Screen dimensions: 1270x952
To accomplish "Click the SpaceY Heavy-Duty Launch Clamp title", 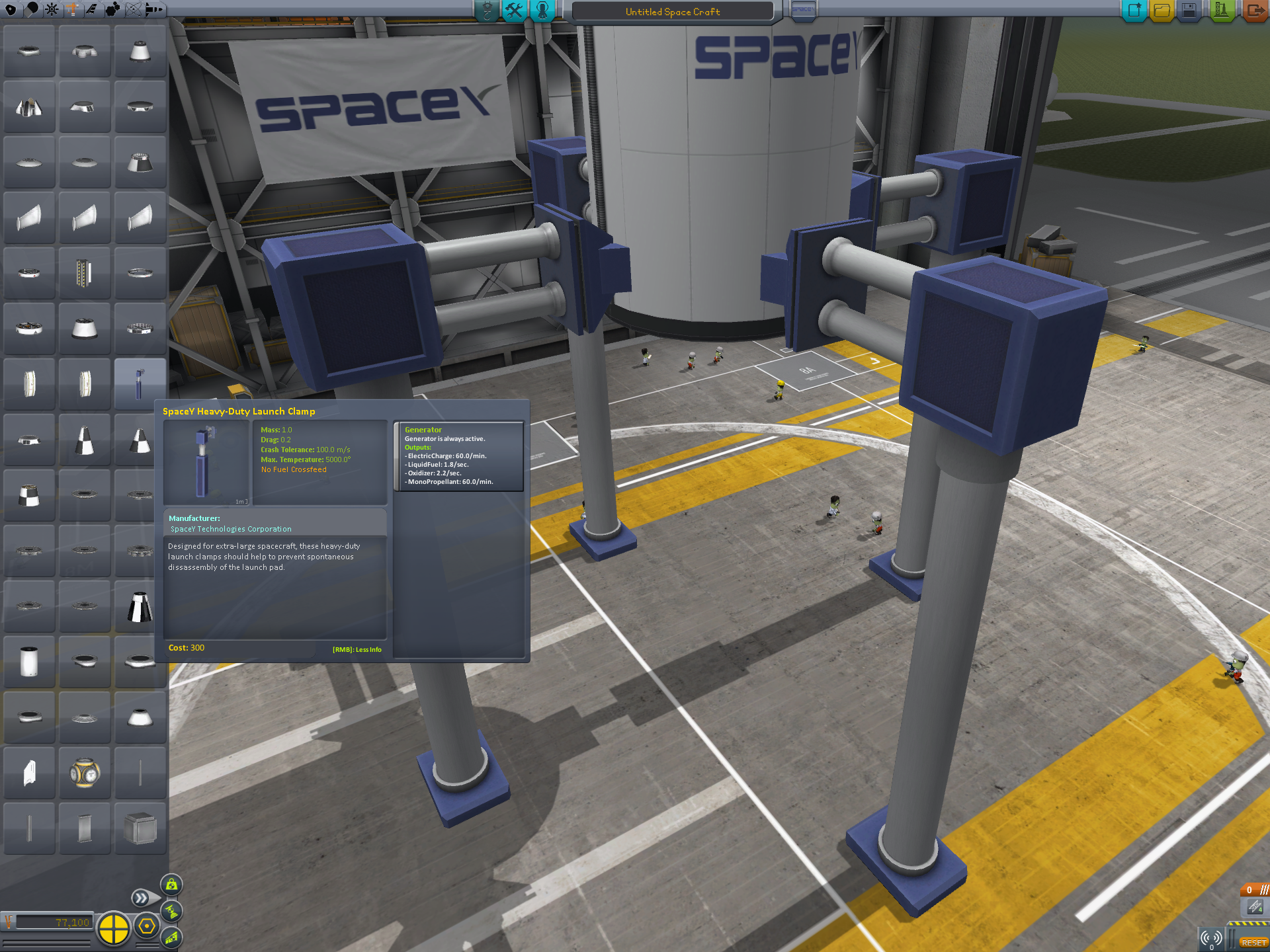I will pyautogui.click(x=239, y=411).
